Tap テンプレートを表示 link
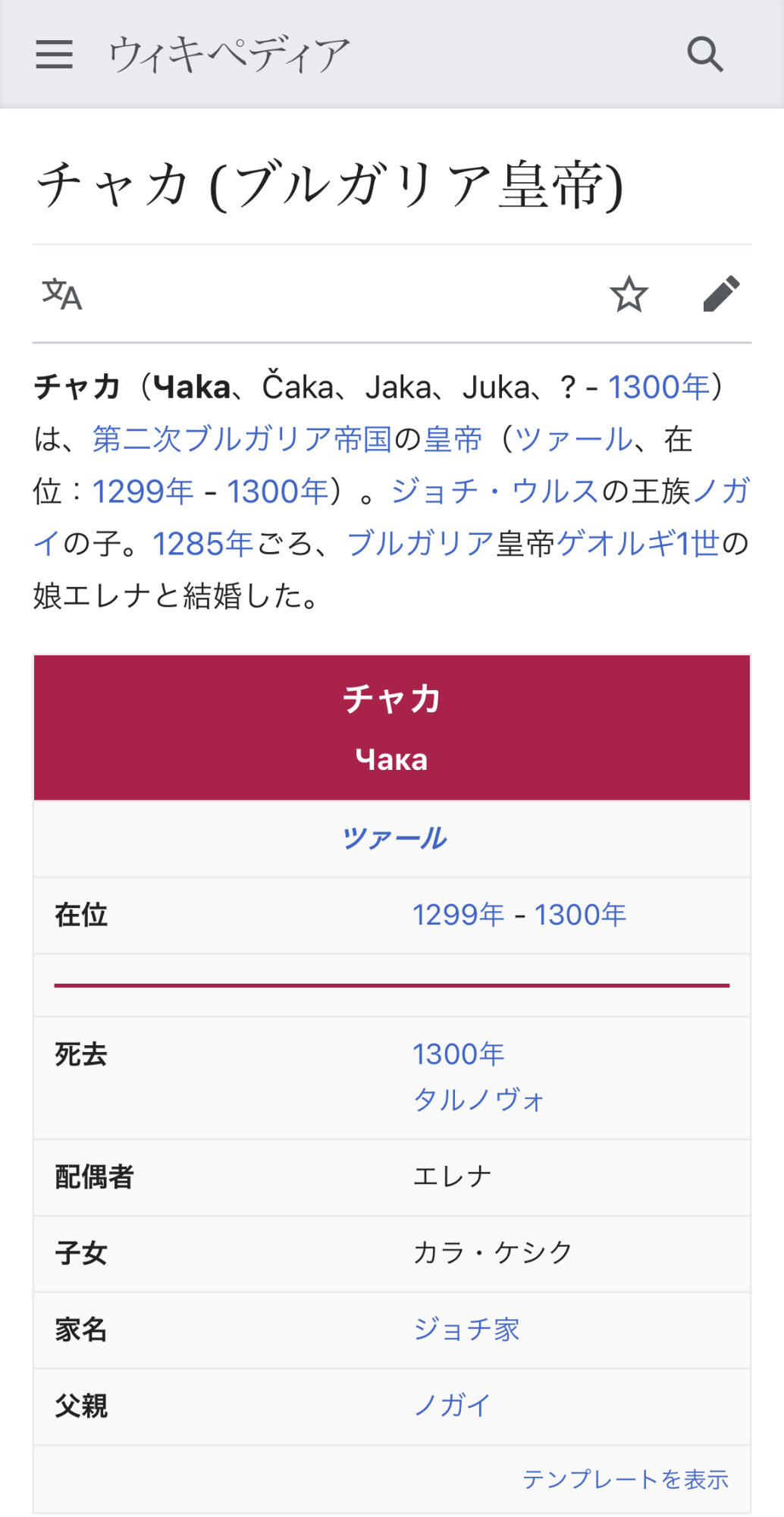Screen dimensions: 784x1517 (626, 1479)
